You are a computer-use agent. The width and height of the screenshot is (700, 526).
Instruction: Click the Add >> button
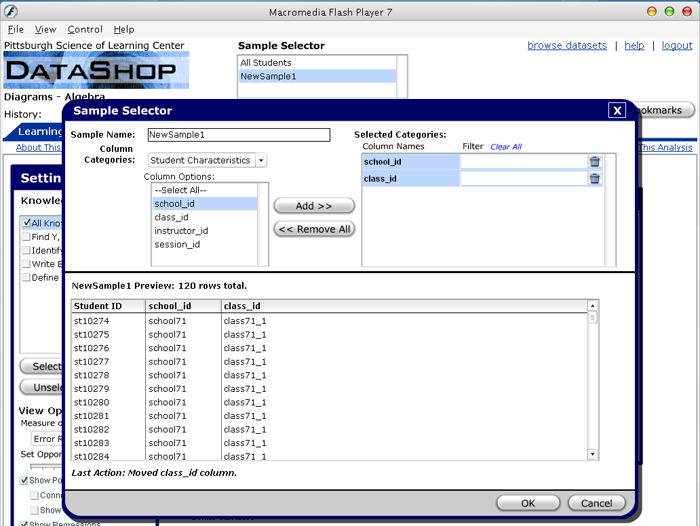coord(314,206)
